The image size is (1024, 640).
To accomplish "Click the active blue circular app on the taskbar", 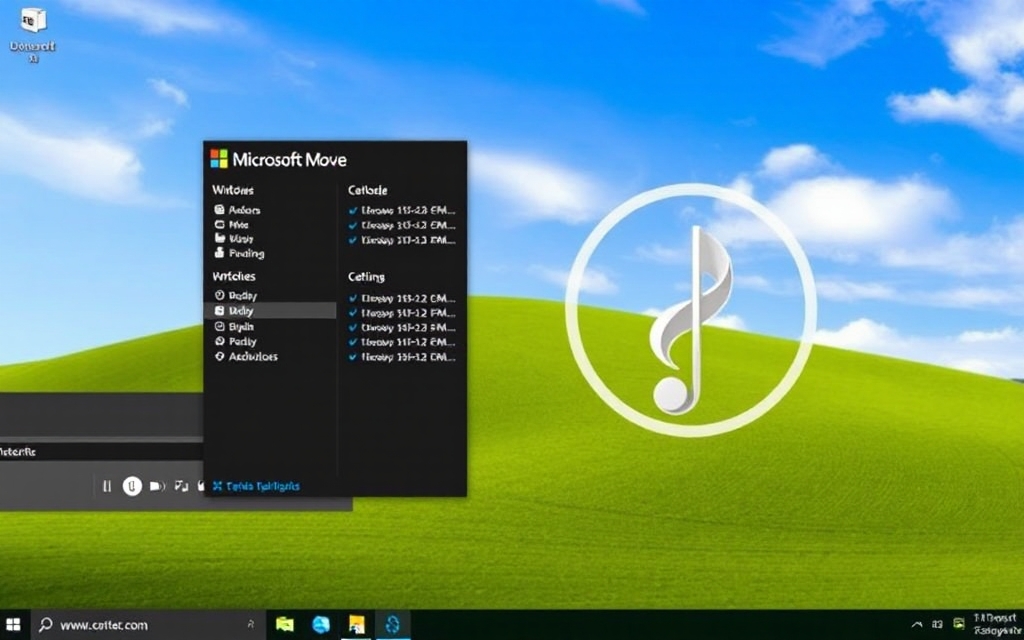I will pos(392,624).
